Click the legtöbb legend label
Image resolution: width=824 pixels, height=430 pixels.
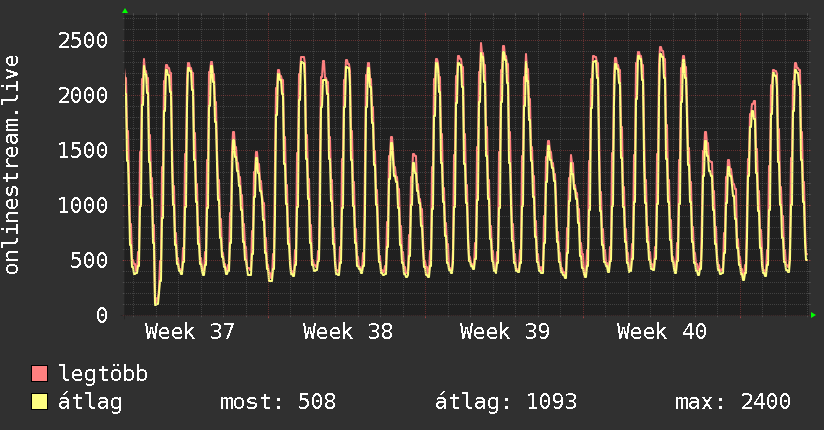[x=103, y=374]
